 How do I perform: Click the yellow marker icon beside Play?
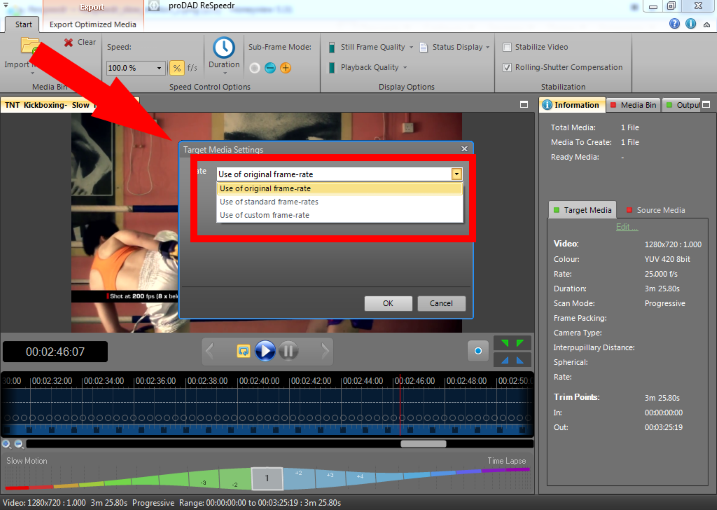(x=243, y=350)
